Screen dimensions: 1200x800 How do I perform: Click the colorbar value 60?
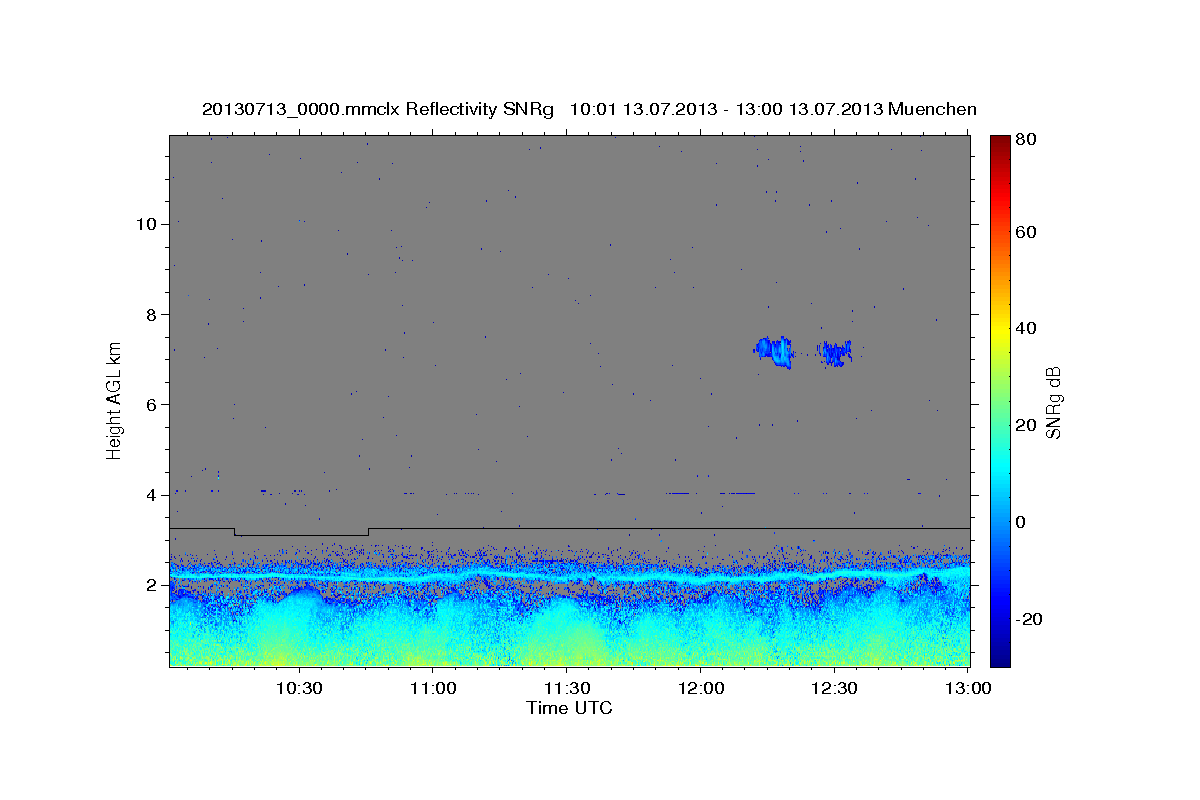pos(1028,232)
